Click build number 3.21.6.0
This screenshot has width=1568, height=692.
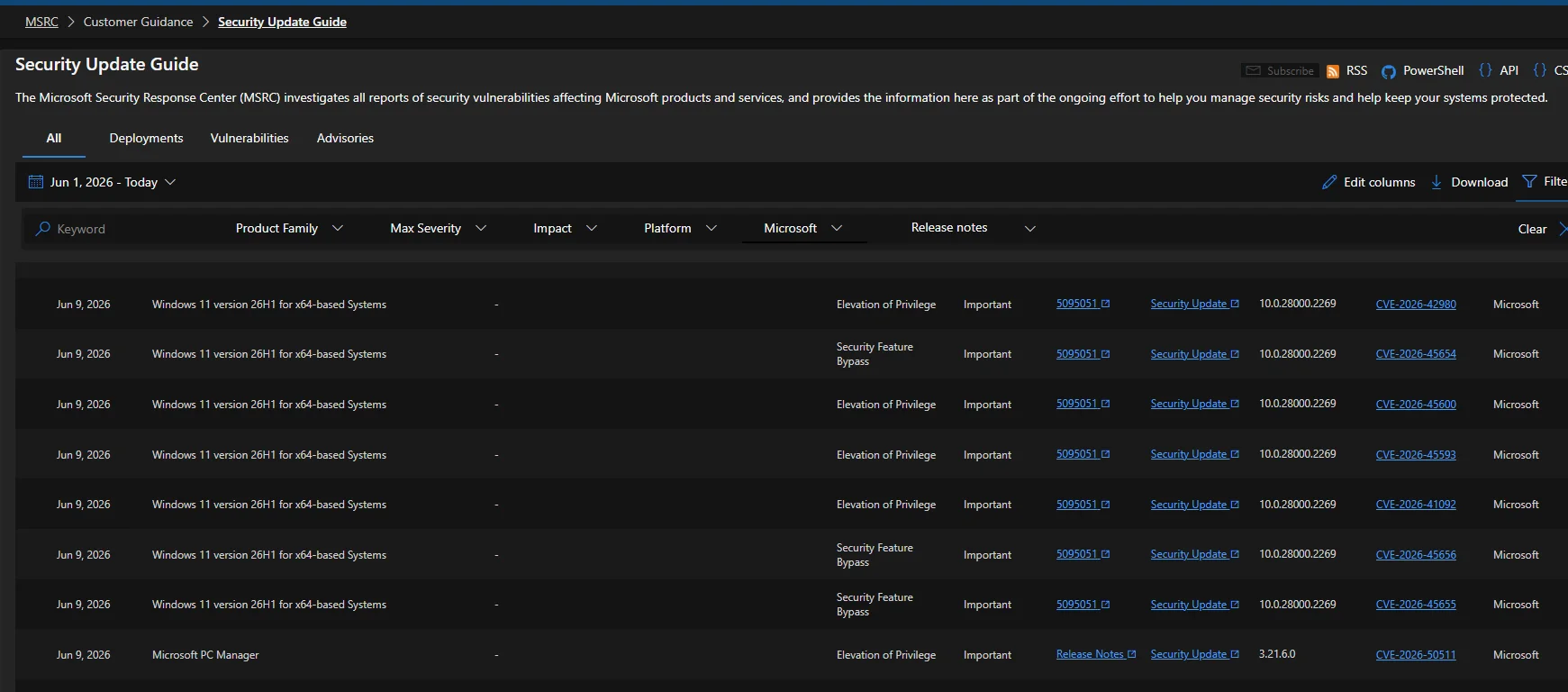1277,654
